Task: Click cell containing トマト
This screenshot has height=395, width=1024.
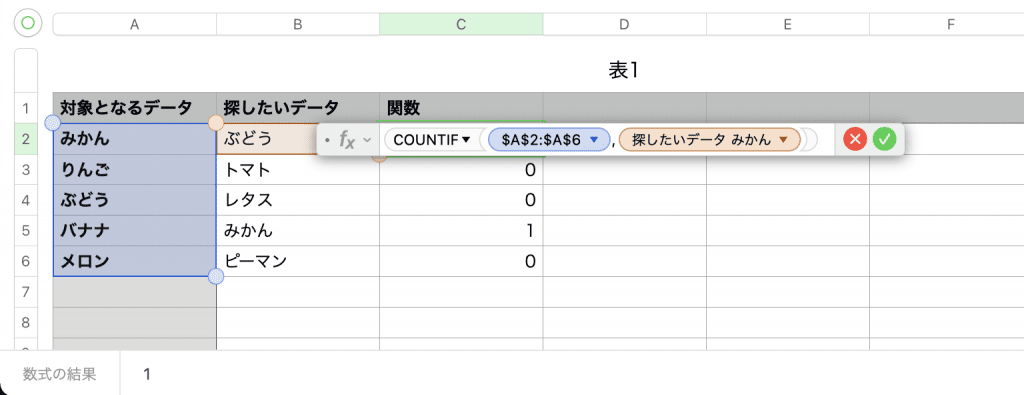Action: (298, 170)
